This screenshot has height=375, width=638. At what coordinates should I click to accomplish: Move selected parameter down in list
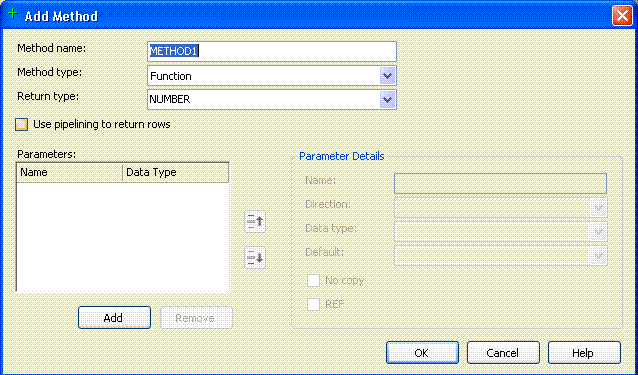click(255, 257)
